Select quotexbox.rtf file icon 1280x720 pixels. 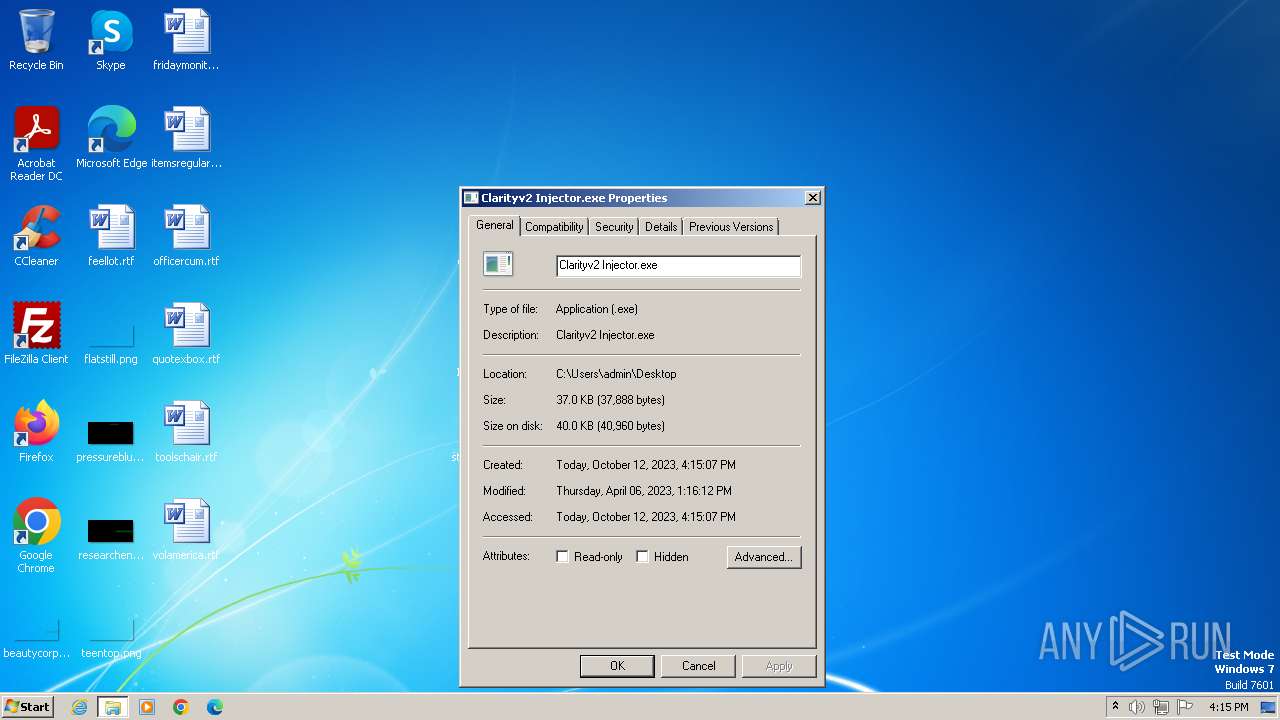point(186,333)
